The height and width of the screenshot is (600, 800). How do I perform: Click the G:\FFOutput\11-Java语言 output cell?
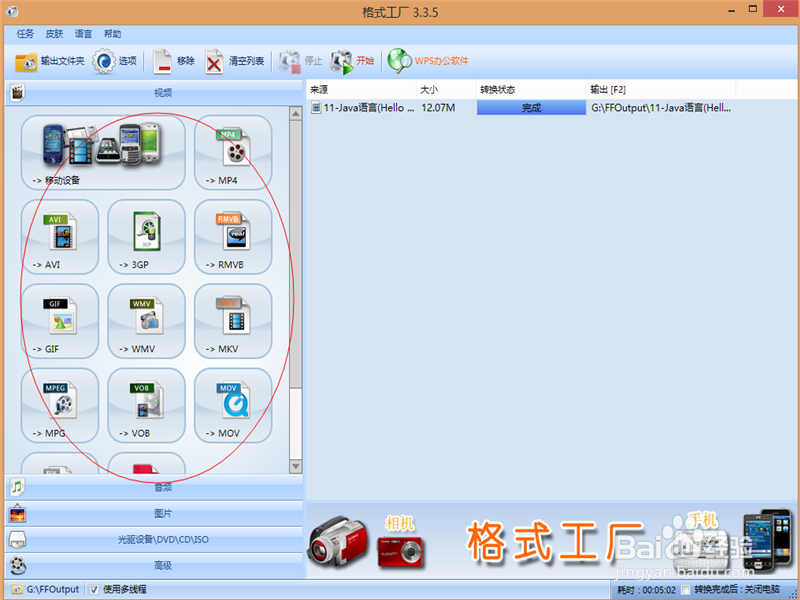(x=661, y=108)
